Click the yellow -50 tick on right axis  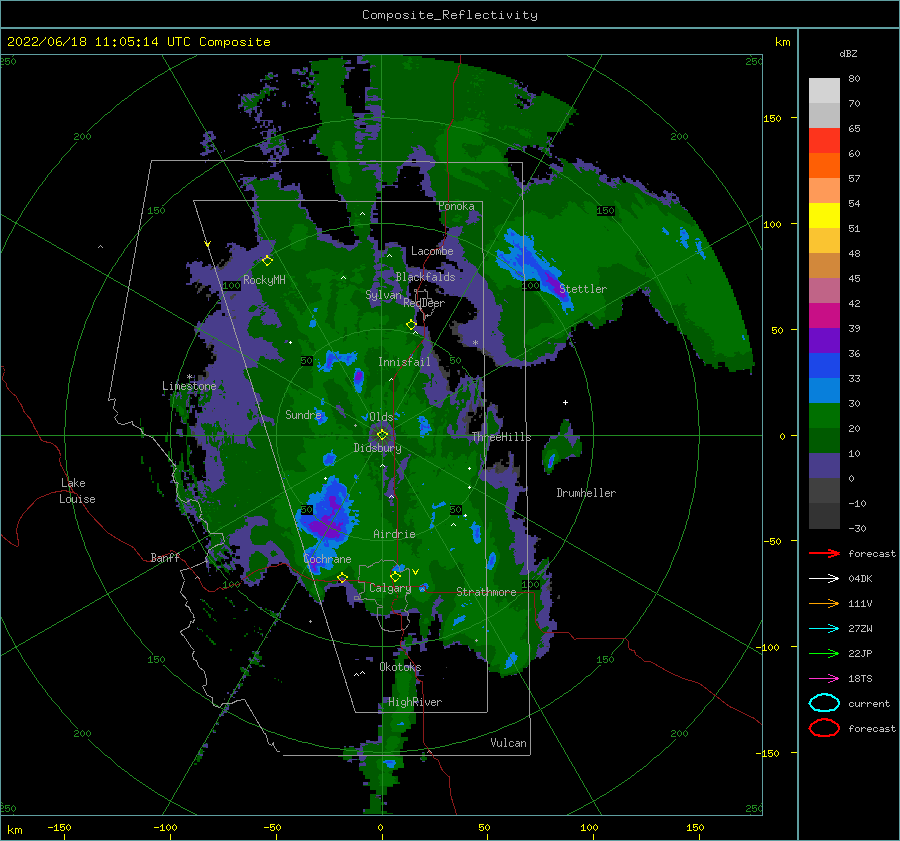tap(772, 541)
